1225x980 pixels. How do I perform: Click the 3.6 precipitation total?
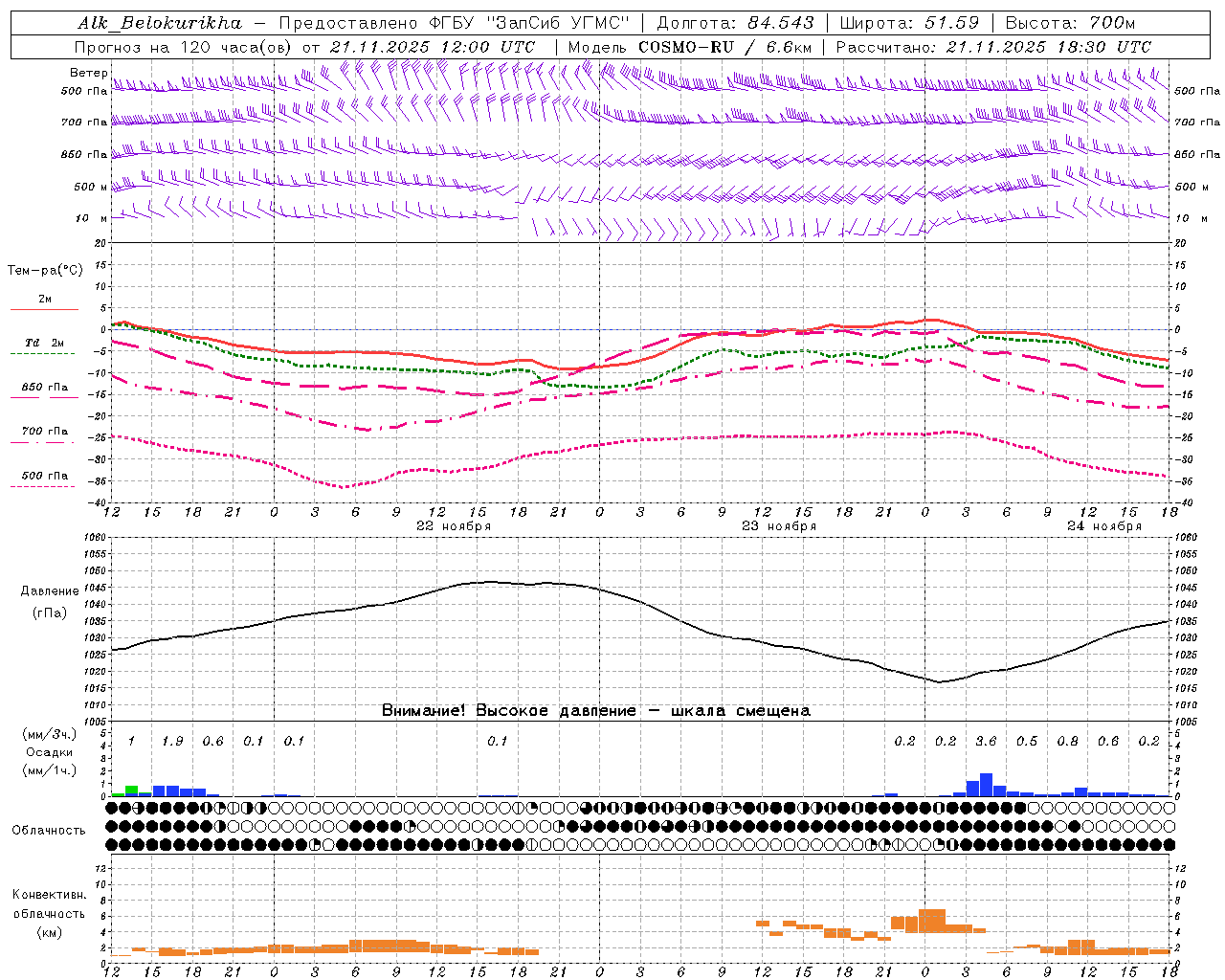tap(986, 741)
